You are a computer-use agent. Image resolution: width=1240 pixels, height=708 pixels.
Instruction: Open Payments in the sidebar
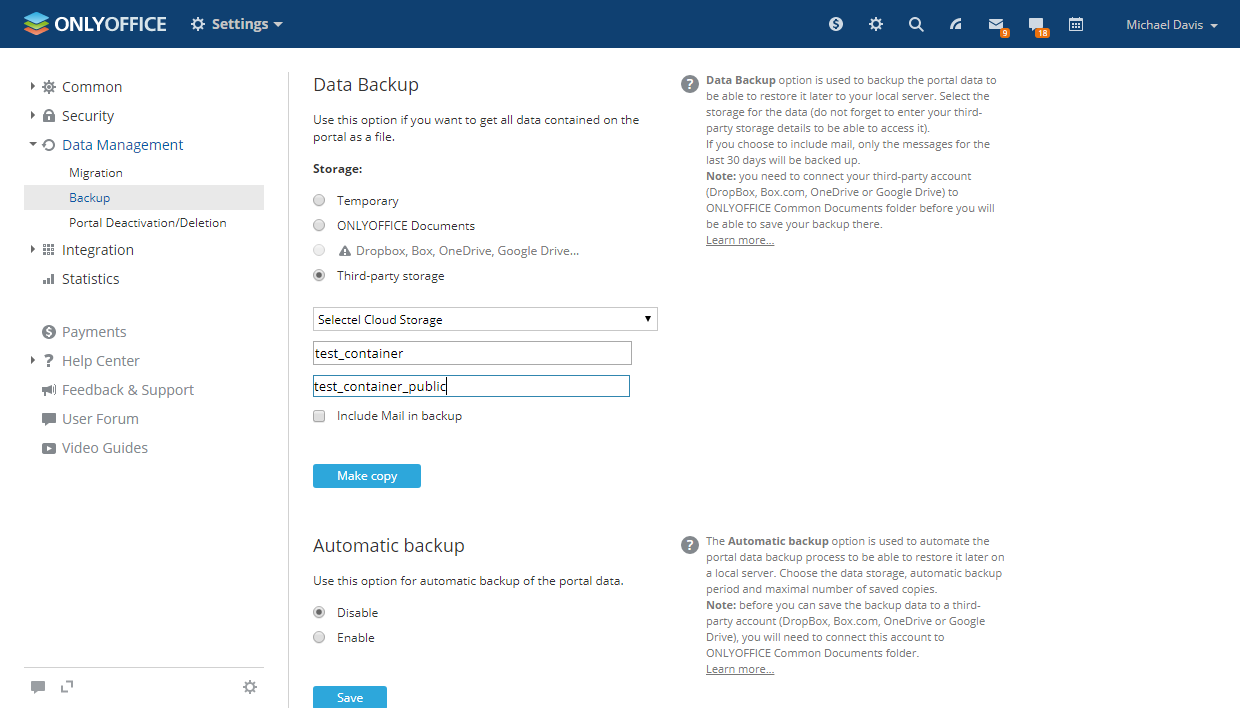coord(94,332)
